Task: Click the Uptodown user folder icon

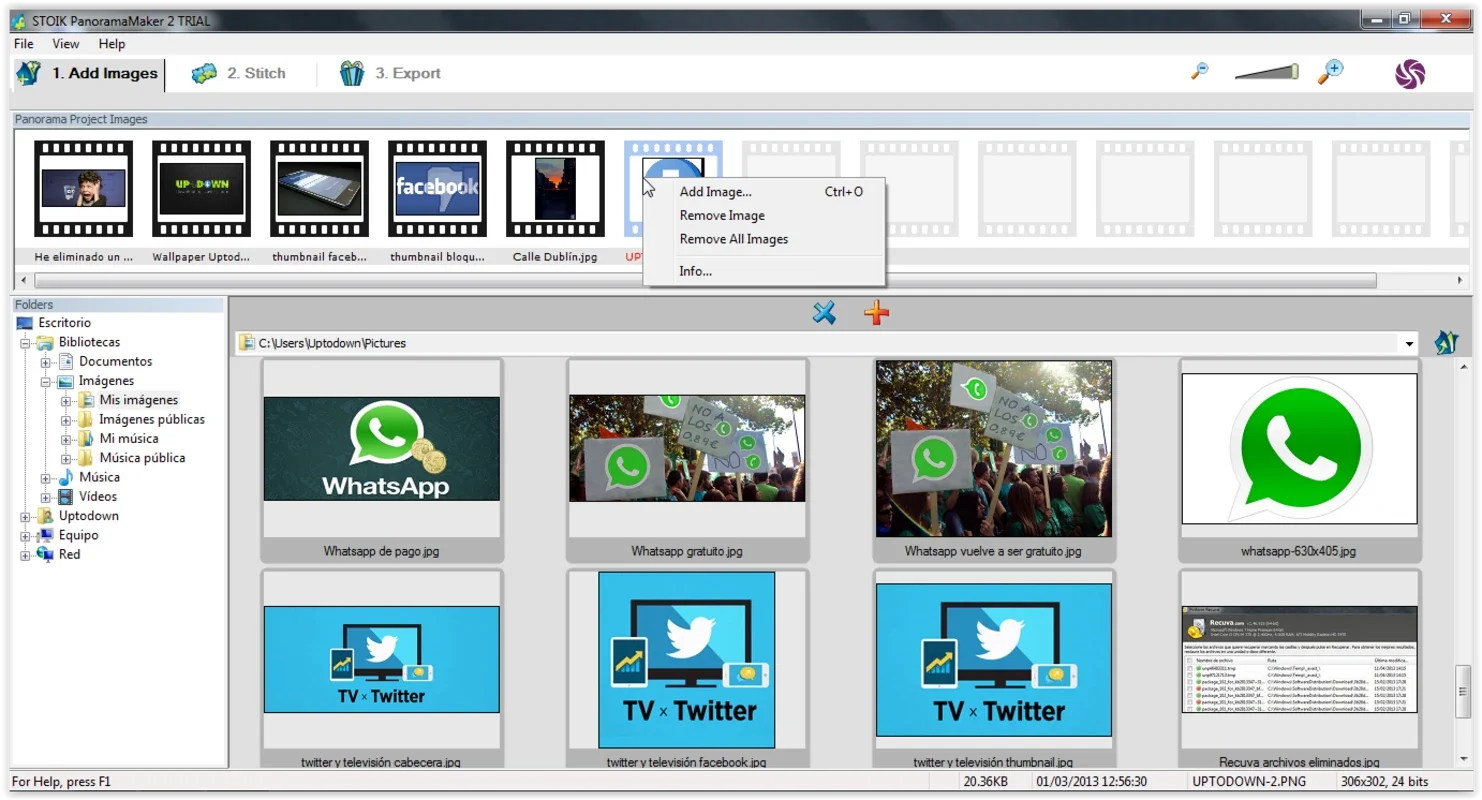Action: (x=45, y=516)
